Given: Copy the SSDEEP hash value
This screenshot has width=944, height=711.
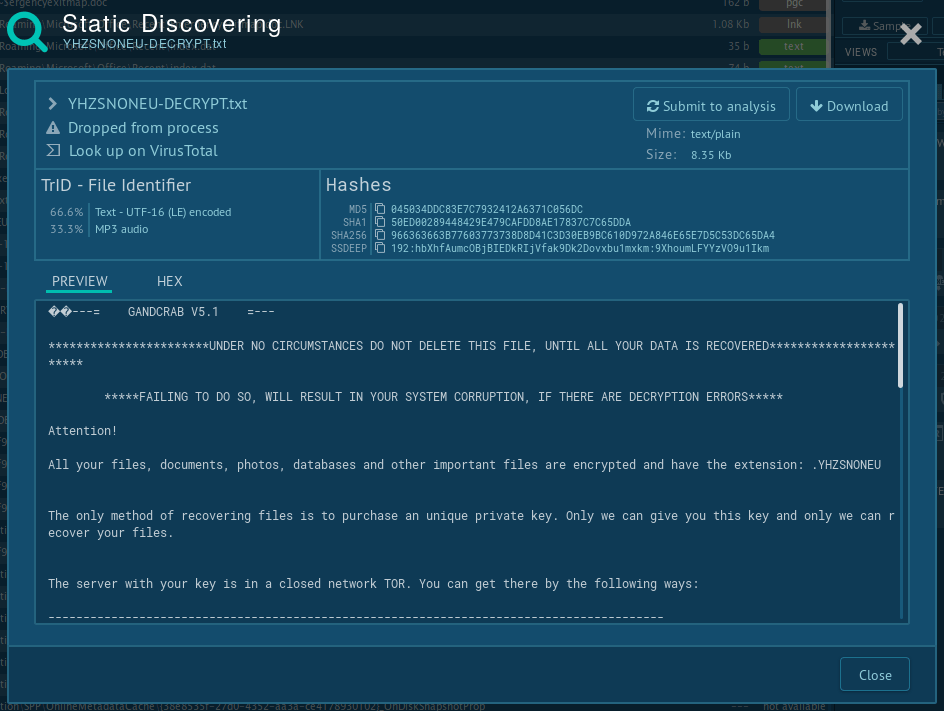Looking at the screenshot, I should point(379,249).
